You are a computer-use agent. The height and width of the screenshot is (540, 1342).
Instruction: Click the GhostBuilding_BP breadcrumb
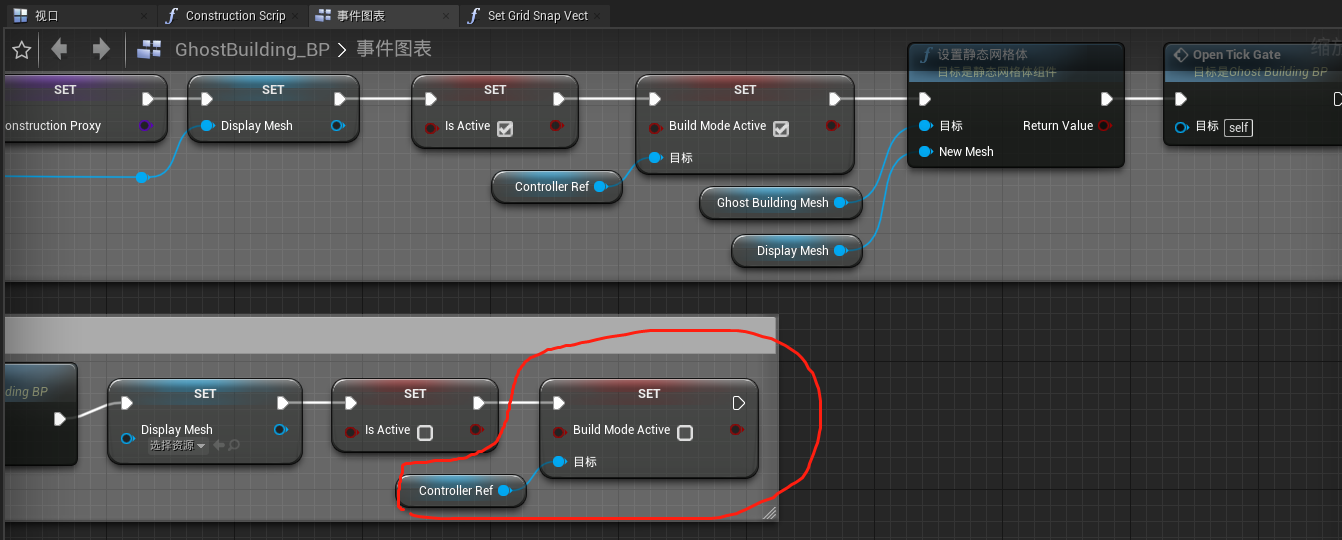pos(252,49)
